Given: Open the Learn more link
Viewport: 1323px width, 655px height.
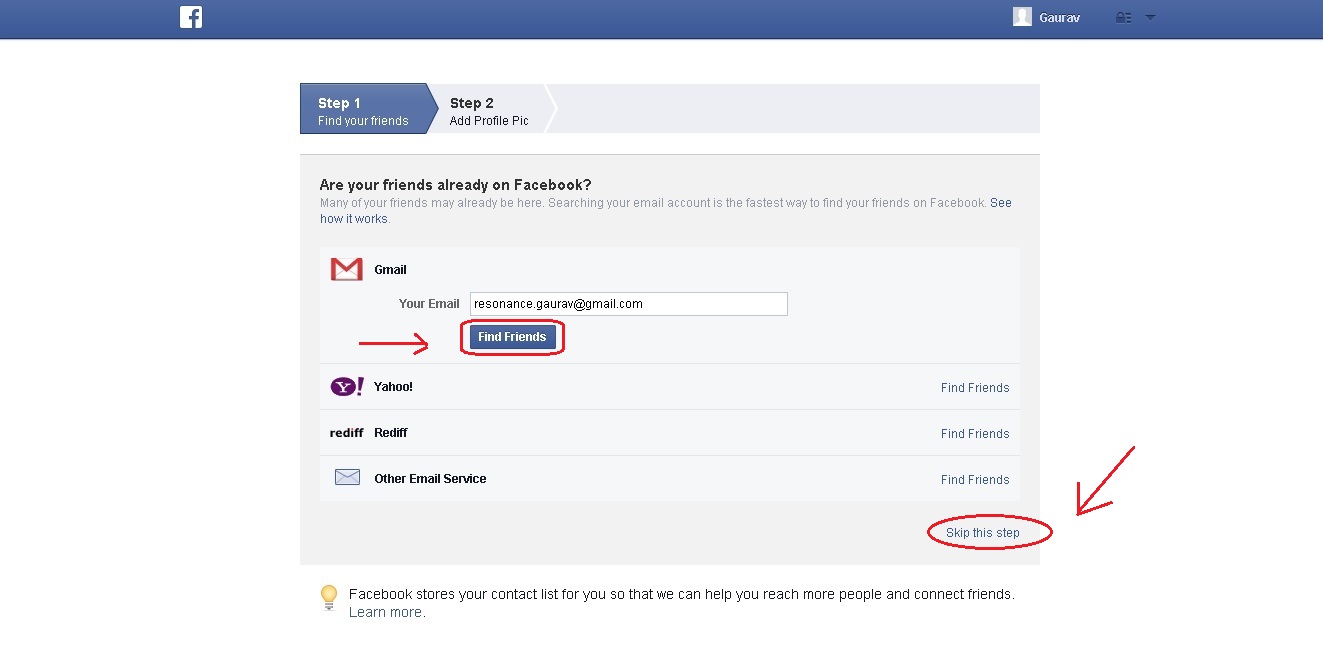Looking at the screenshot, I should [385, 612].
